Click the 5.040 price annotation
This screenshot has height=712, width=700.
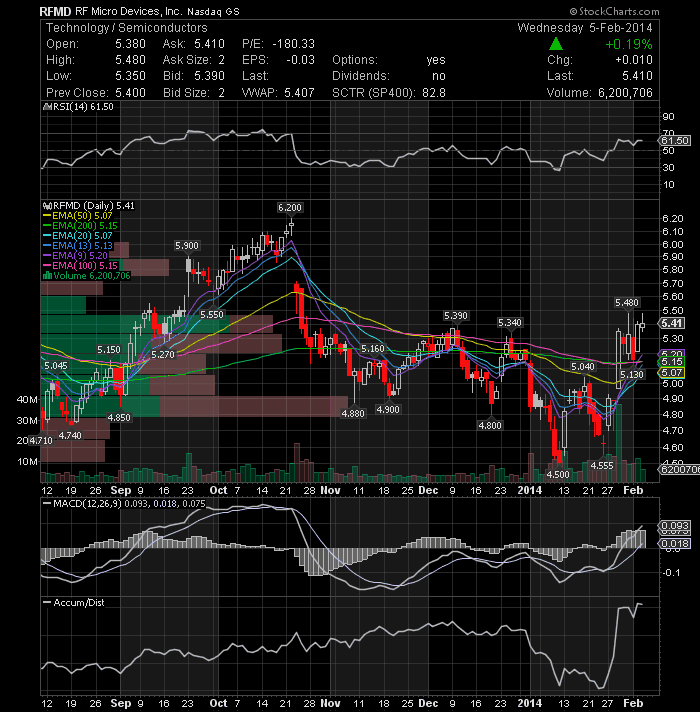[x=583, y=366]
